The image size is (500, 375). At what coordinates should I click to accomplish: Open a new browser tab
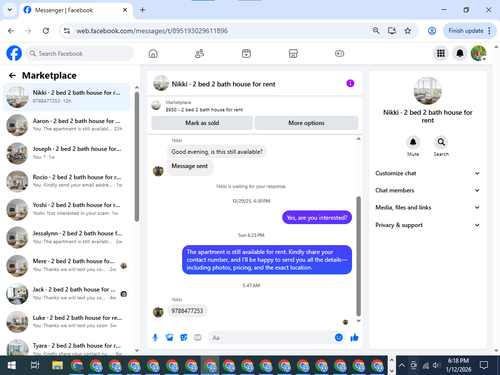142,10
